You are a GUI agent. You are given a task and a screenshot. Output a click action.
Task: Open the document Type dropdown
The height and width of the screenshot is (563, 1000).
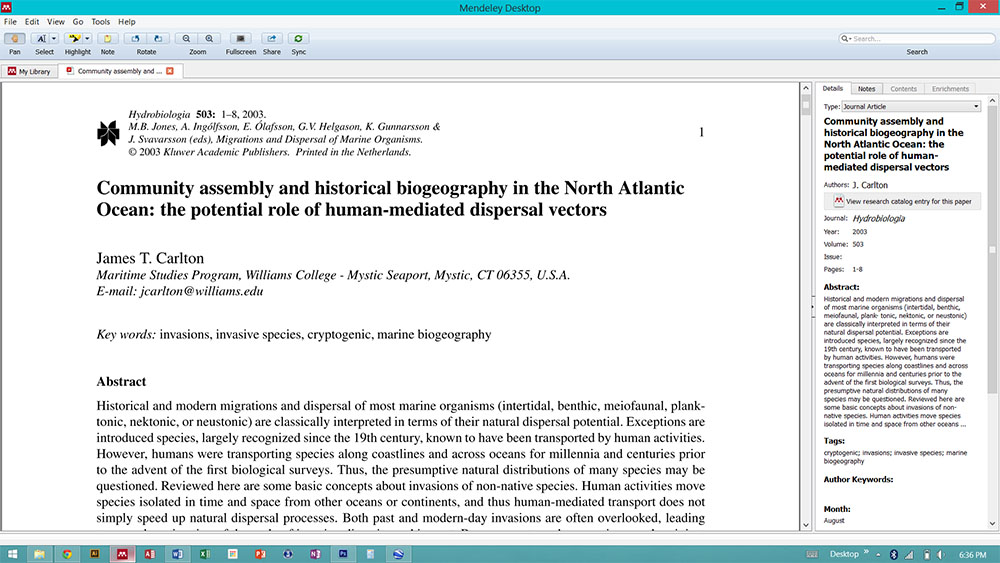tap(911, 106)
